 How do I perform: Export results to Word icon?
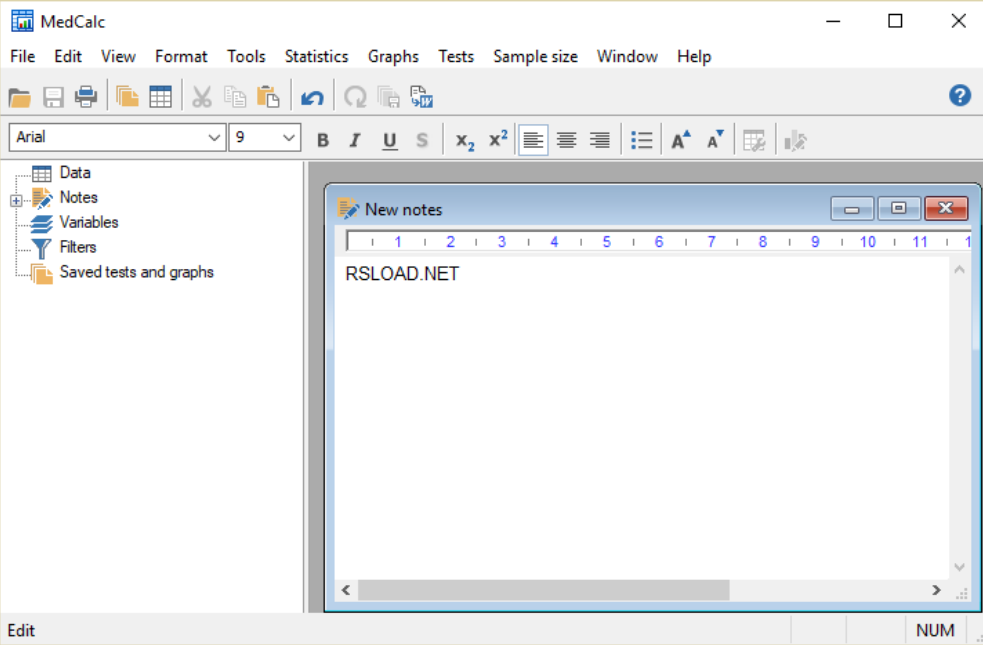422,97
